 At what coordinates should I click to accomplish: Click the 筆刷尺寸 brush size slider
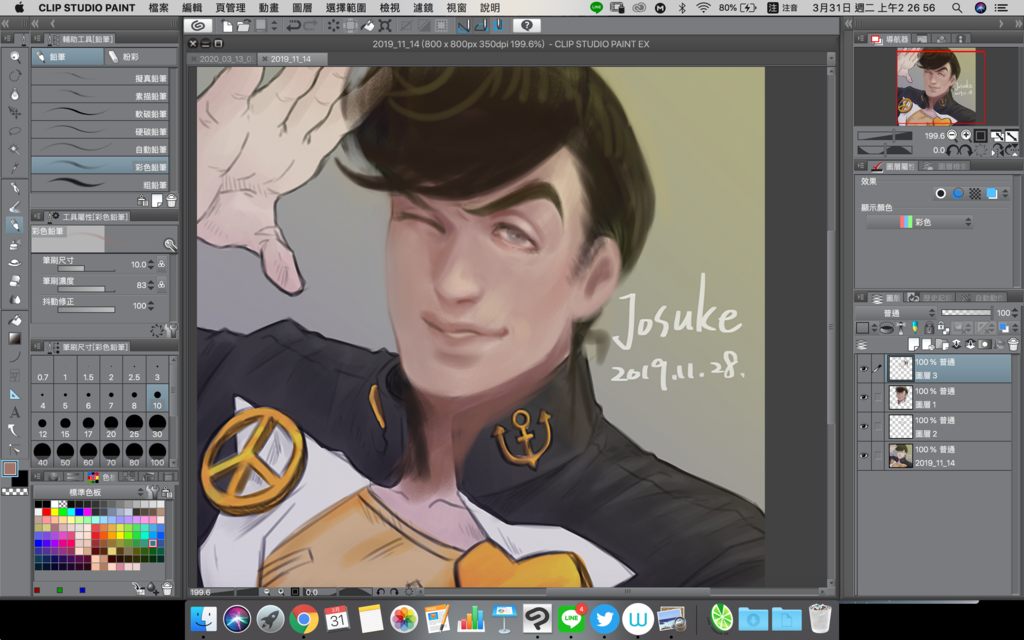tap(85, 268)
